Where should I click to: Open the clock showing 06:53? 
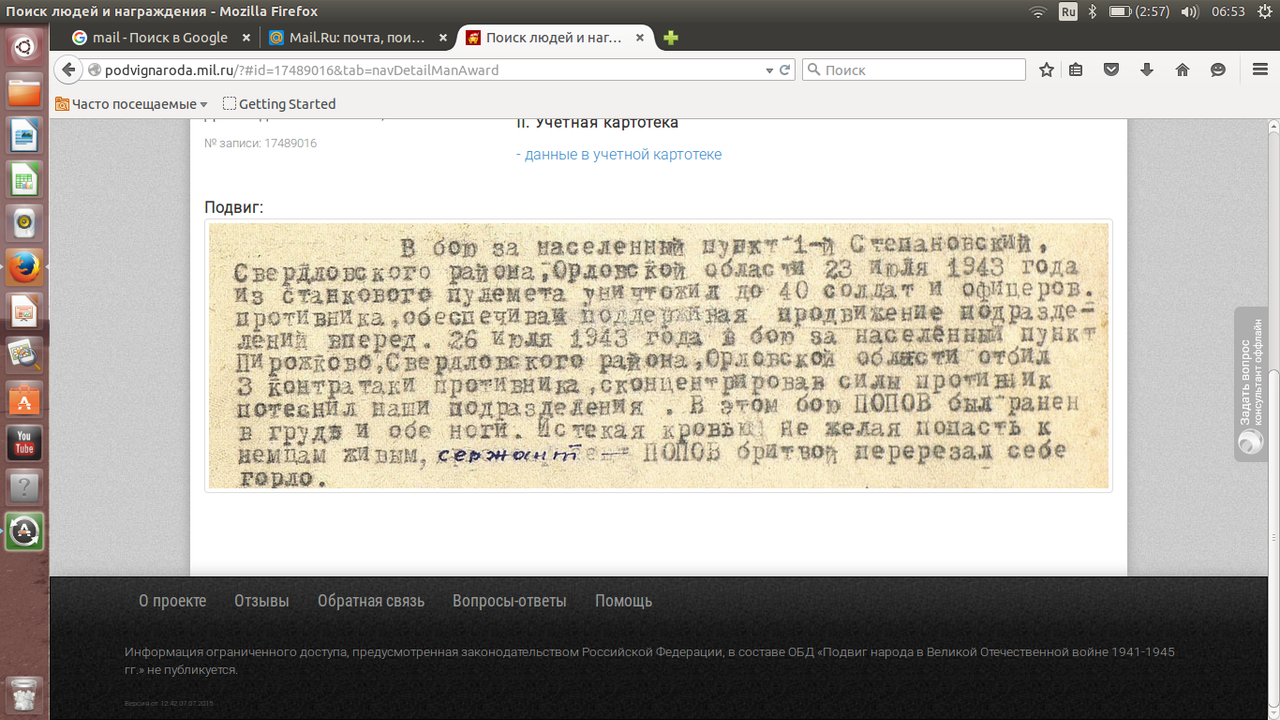click(1228, 12)
